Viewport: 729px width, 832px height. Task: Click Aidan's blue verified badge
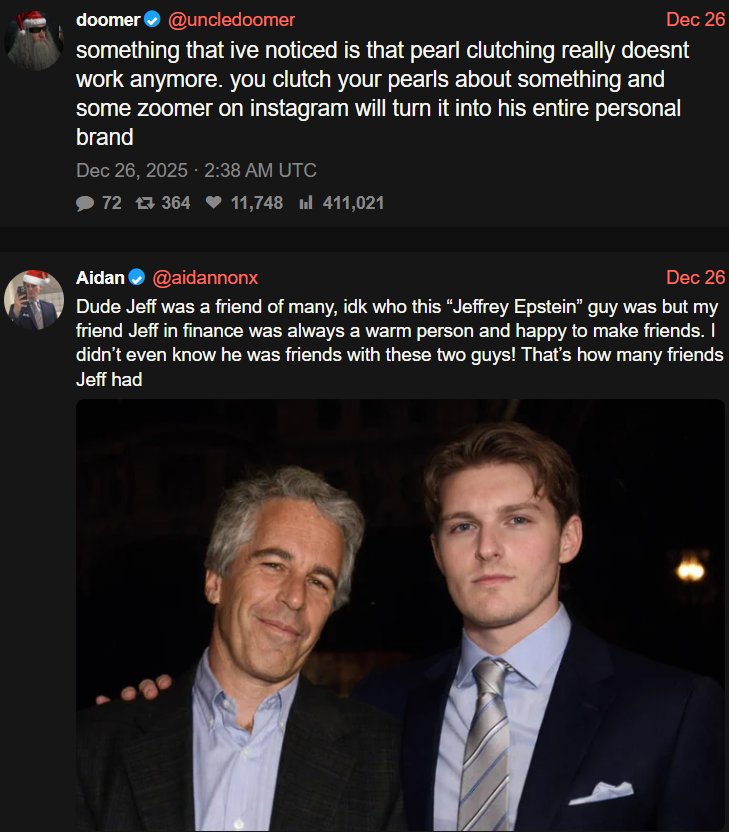[x=136, y=277]
